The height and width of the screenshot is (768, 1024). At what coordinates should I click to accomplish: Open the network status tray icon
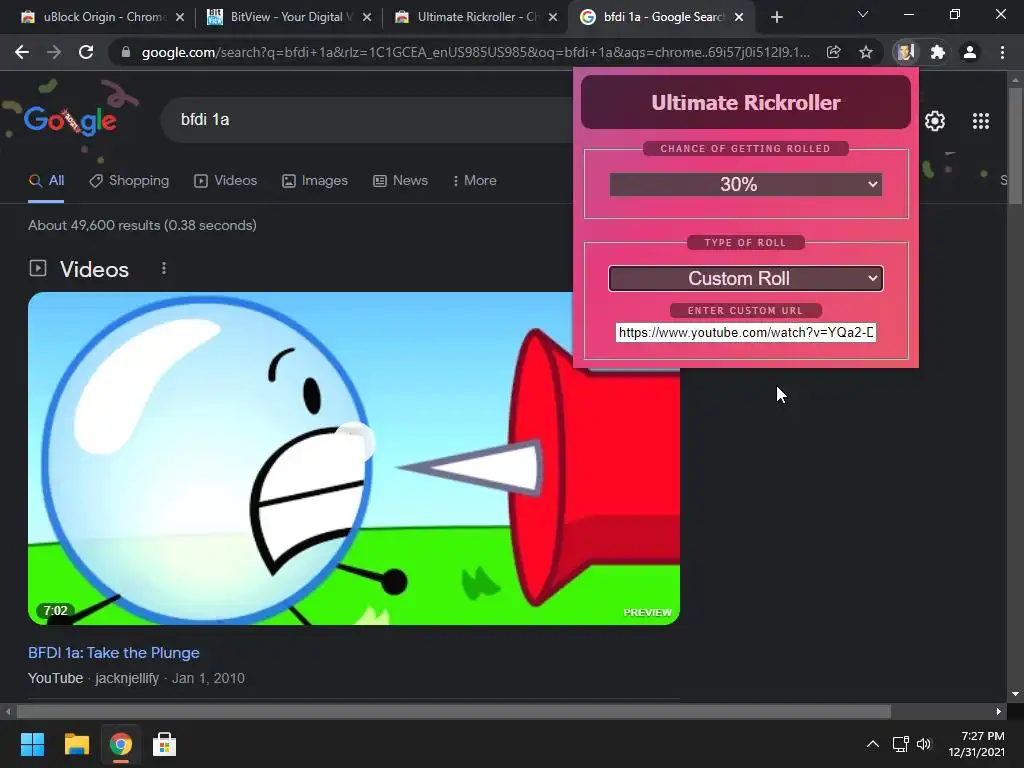[x=901, y=744]
